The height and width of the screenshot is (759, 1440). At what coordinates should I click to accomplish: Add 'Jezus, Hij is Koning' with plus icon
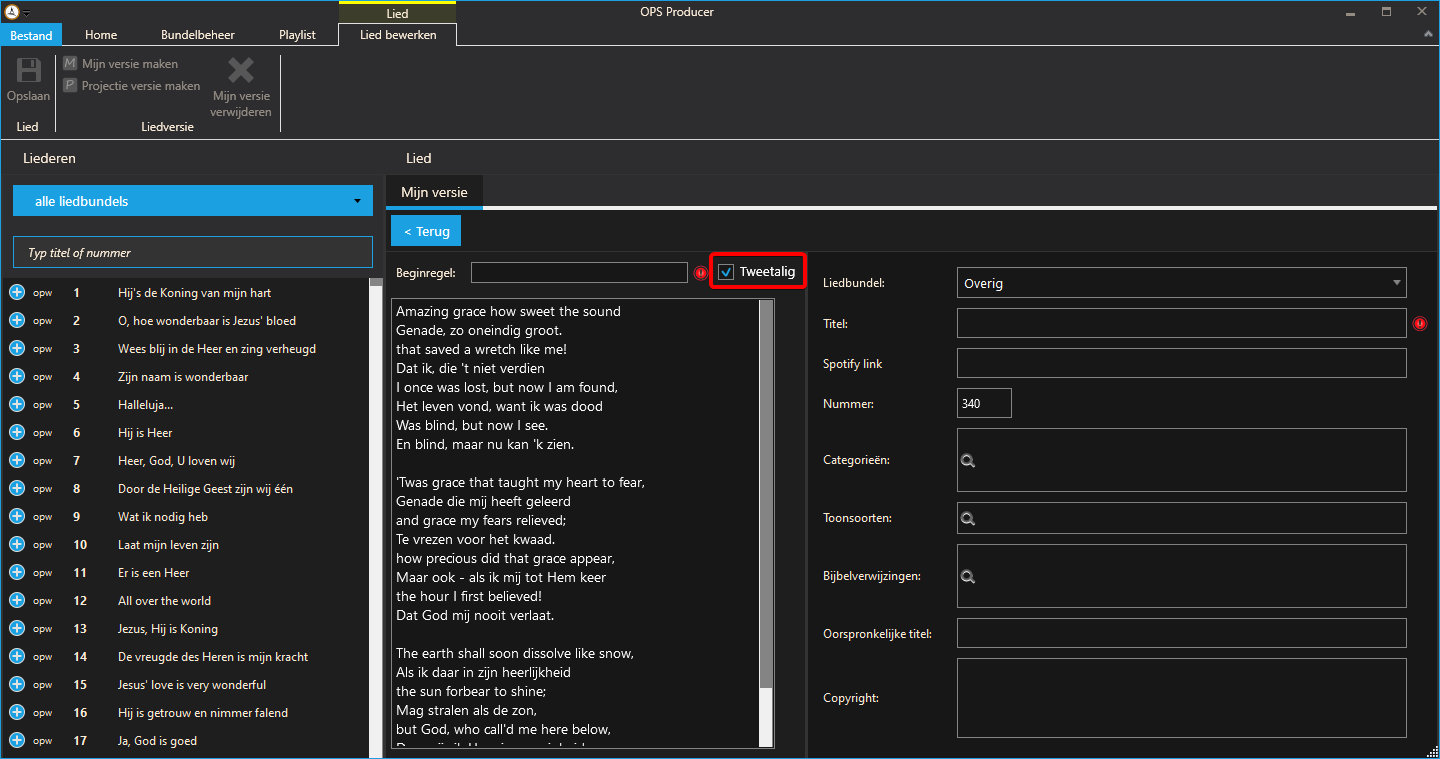(17, 629)
